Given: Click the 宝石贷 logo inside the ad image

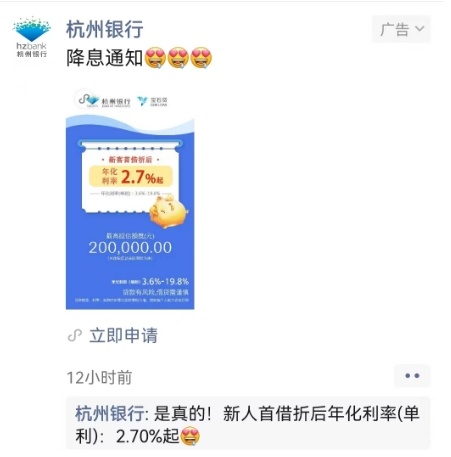Looking at the screenshot, I should click(152, 101).
